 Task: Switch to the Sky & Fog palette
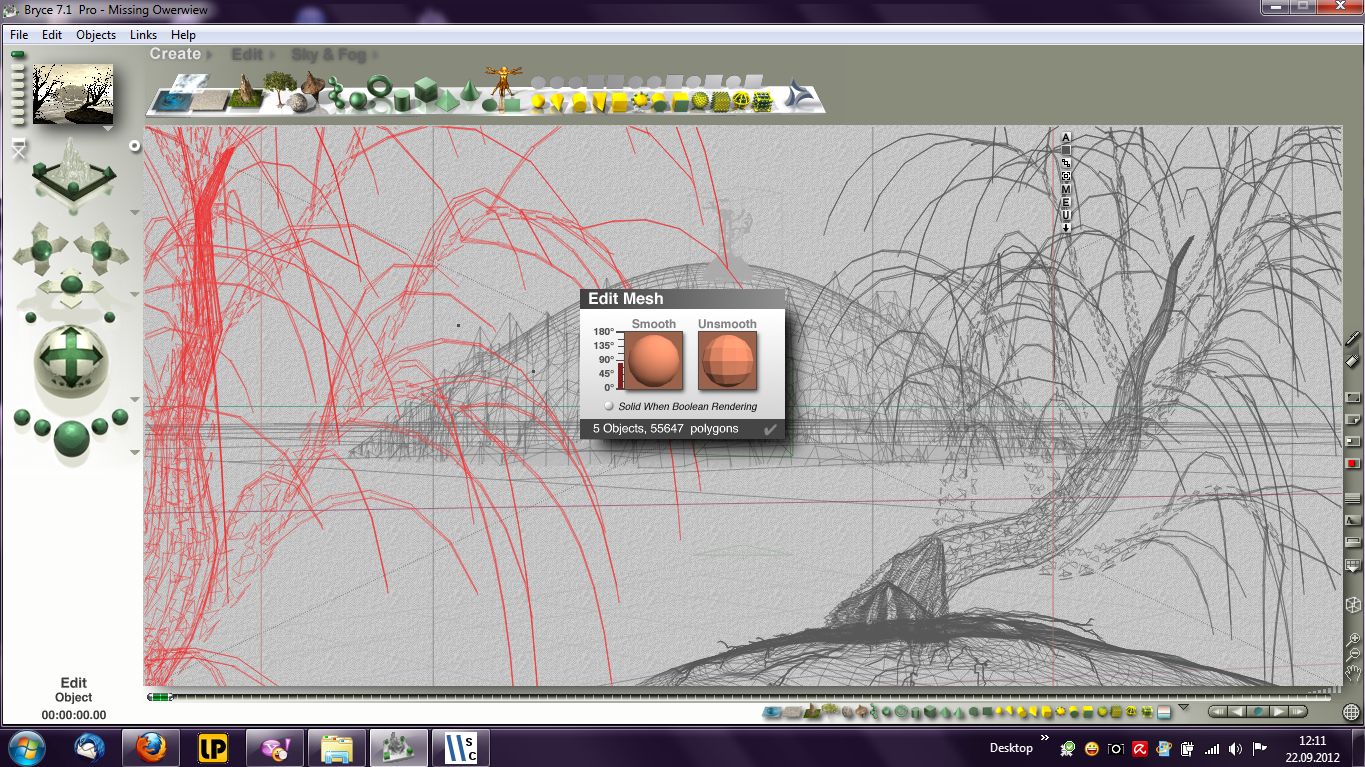(x=328, y=54)
